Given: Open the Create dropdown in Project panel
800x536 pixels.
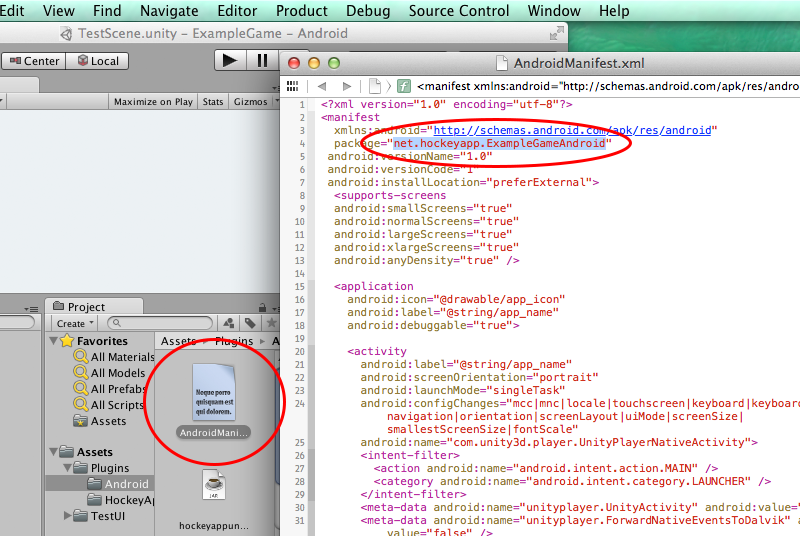Looking at the screenshot, I should [75, 323].
